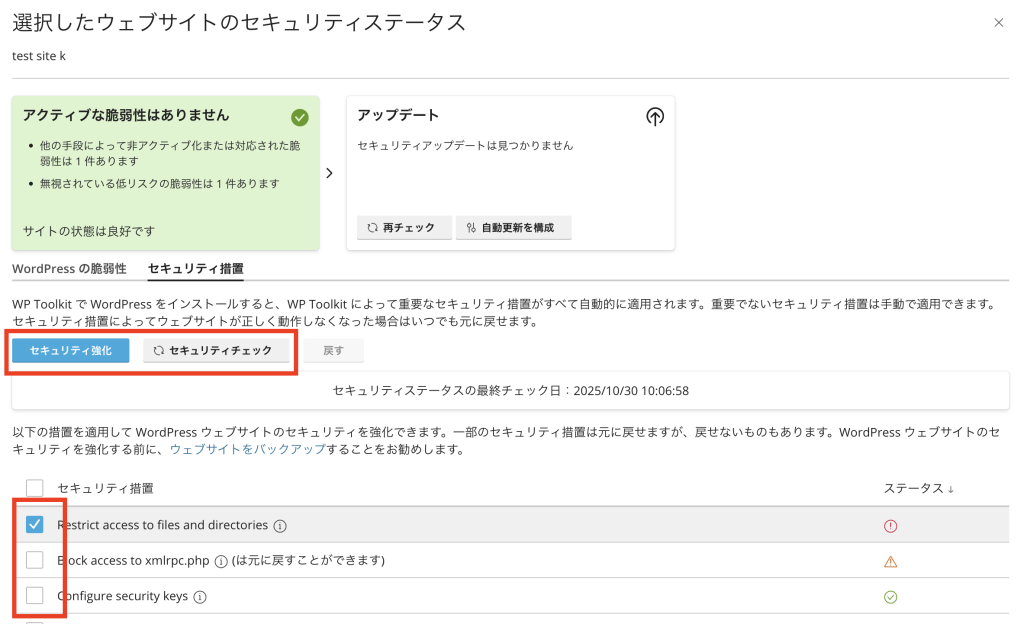The width and height of the screenshot is (1024, 624).
Task: Check the Configure security keys box
Action: tap(35, 596)
